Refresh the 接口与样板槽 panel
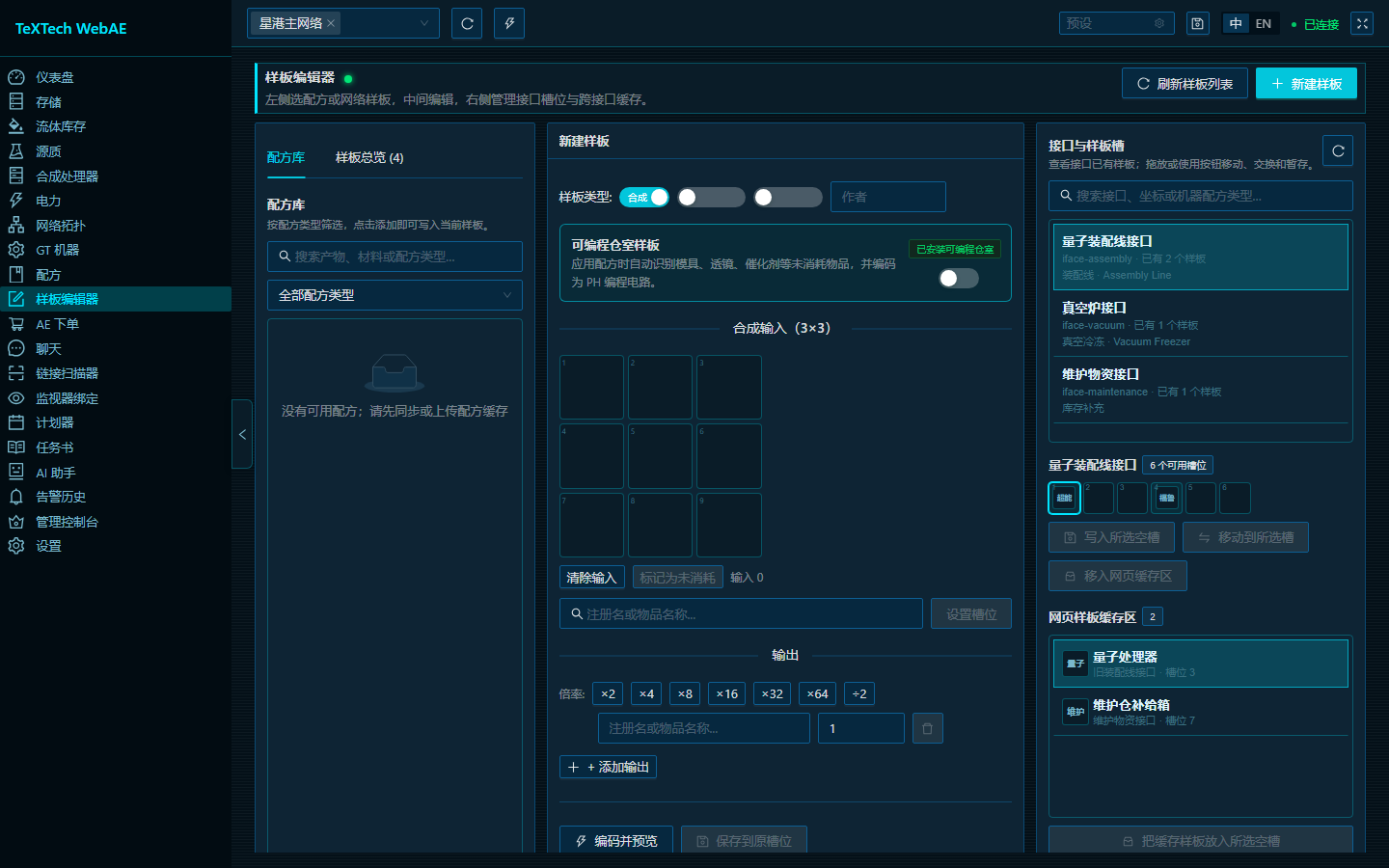The image size is (1389, 868). (x=1338, y=150)
